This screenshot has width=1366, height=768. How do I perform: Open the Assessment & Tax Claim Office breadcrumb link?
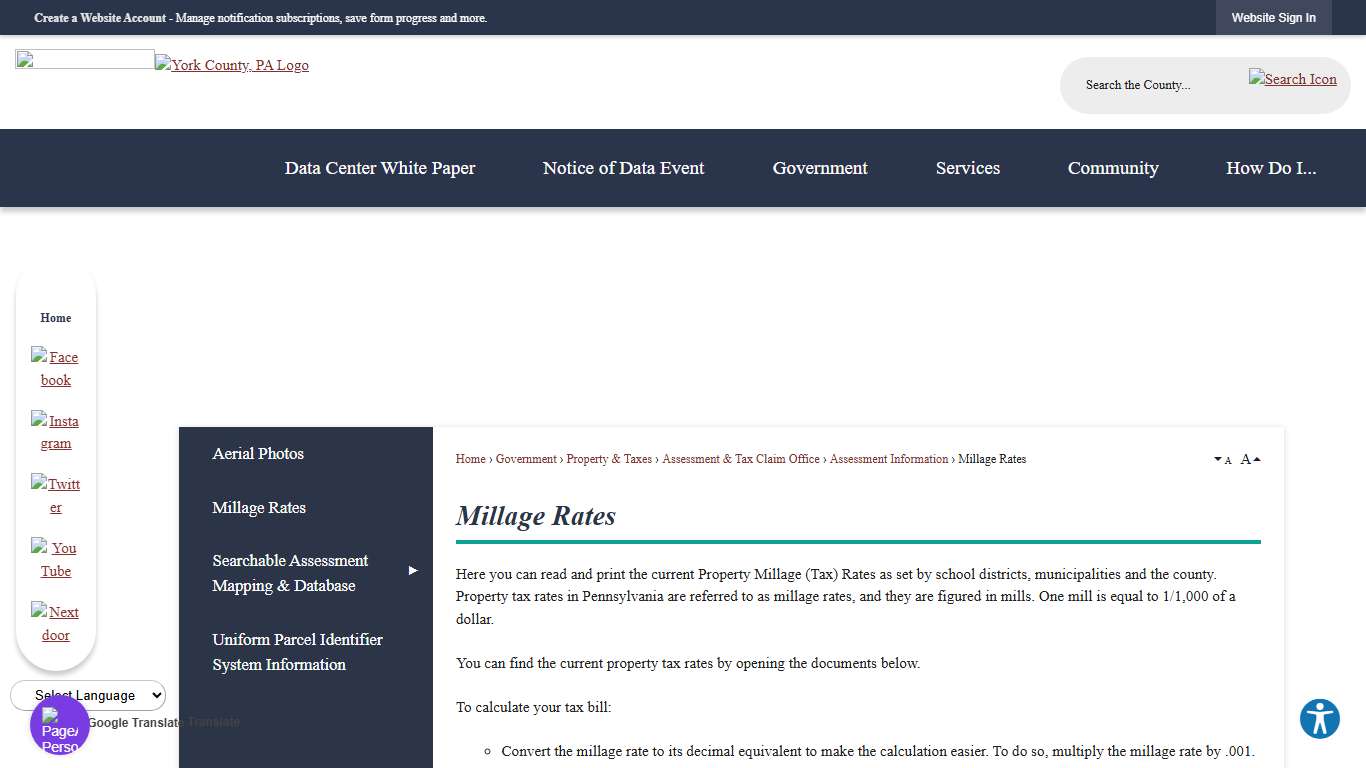click(x=740, y=459)
